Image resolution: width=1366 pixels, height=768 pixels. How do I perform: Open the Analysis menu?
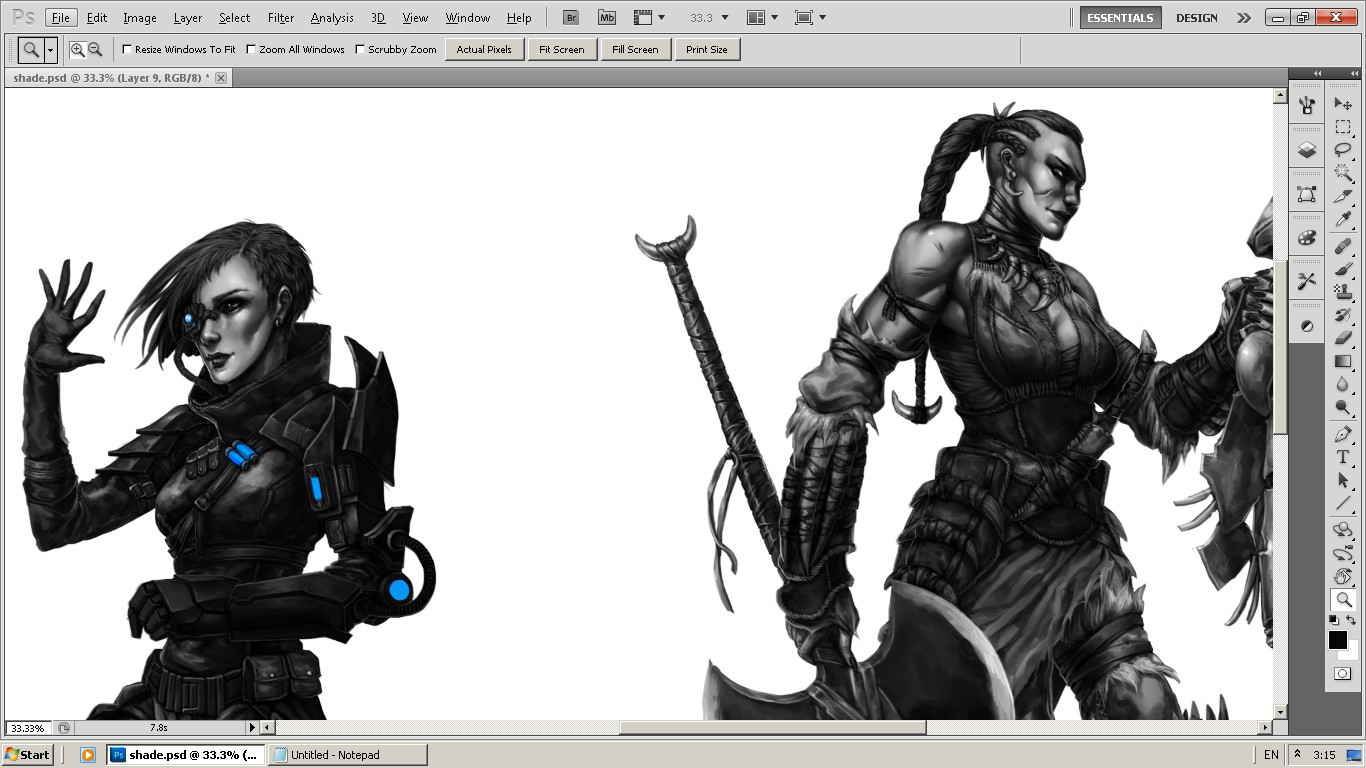332,18
